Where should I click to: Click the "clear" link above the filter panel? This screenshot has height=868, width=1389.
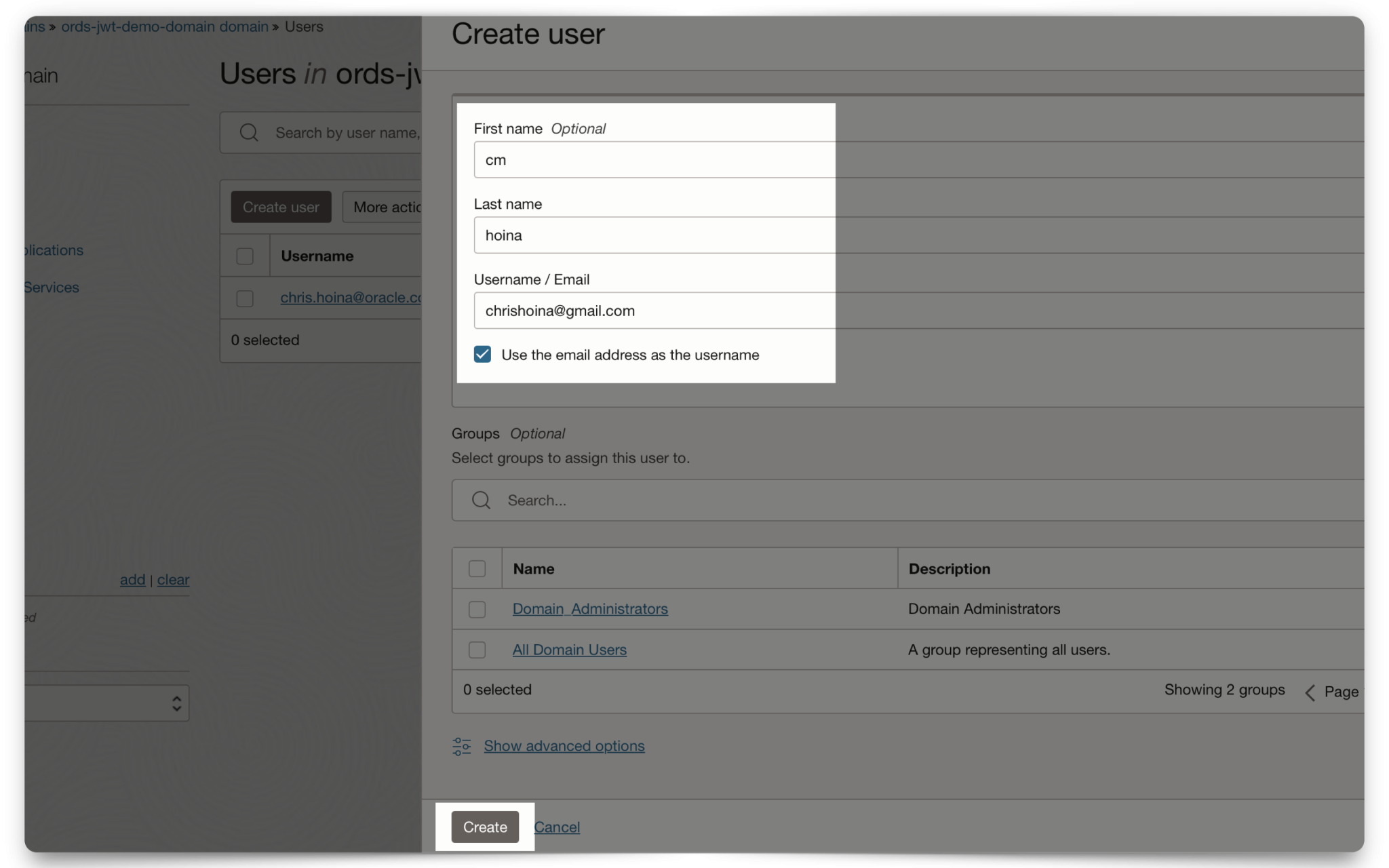tap(173, 580)
